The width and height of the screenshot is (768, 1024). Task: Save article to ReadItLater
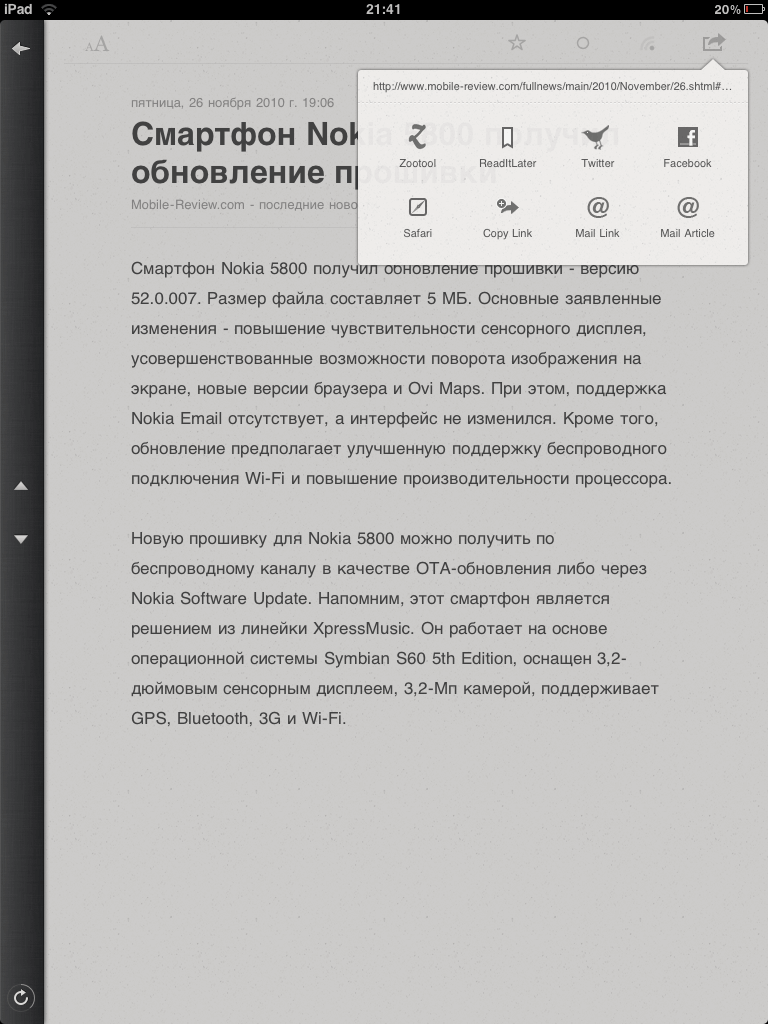[507, 146]
